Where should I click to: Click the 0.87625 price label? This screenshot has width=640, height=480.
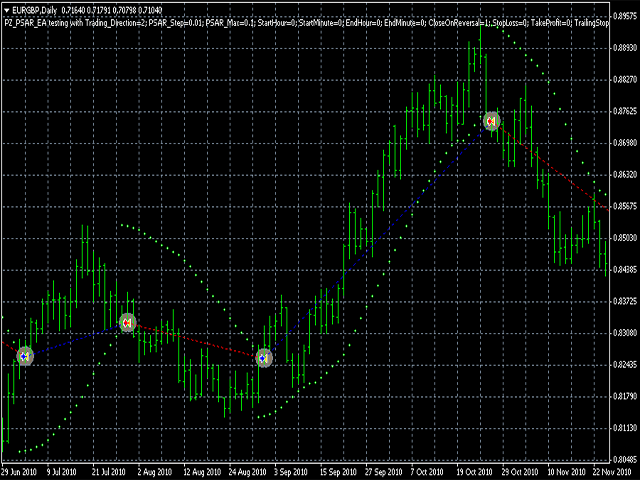click(626, 111)
